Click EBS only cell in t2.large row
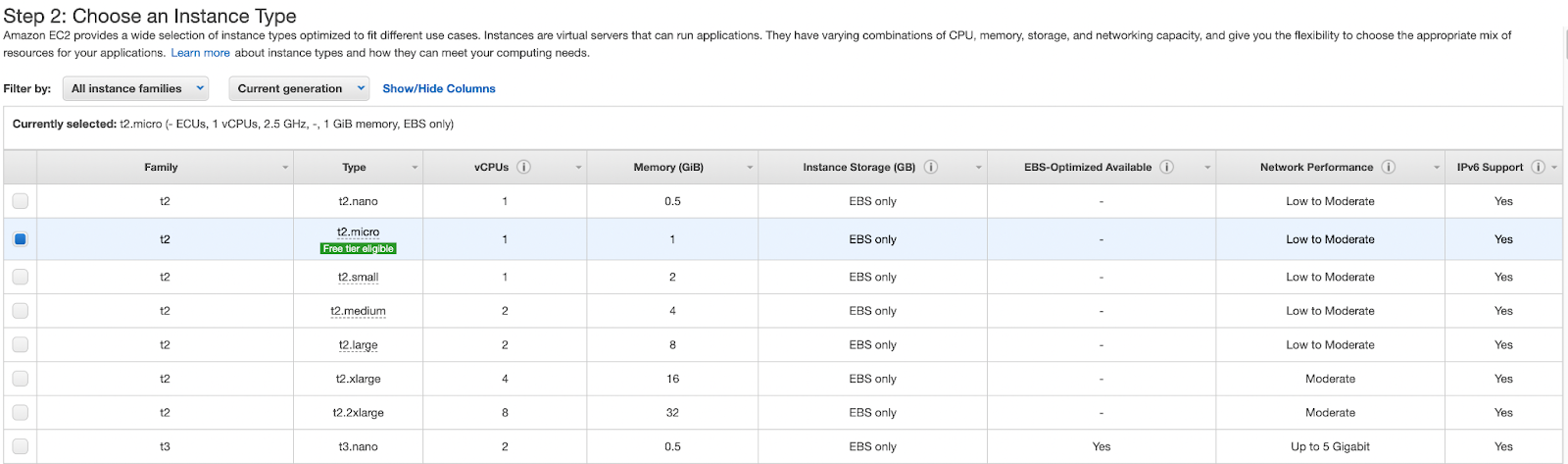Image resolution: width=1568 pixels, height=464 pixels. coord(872,344)
